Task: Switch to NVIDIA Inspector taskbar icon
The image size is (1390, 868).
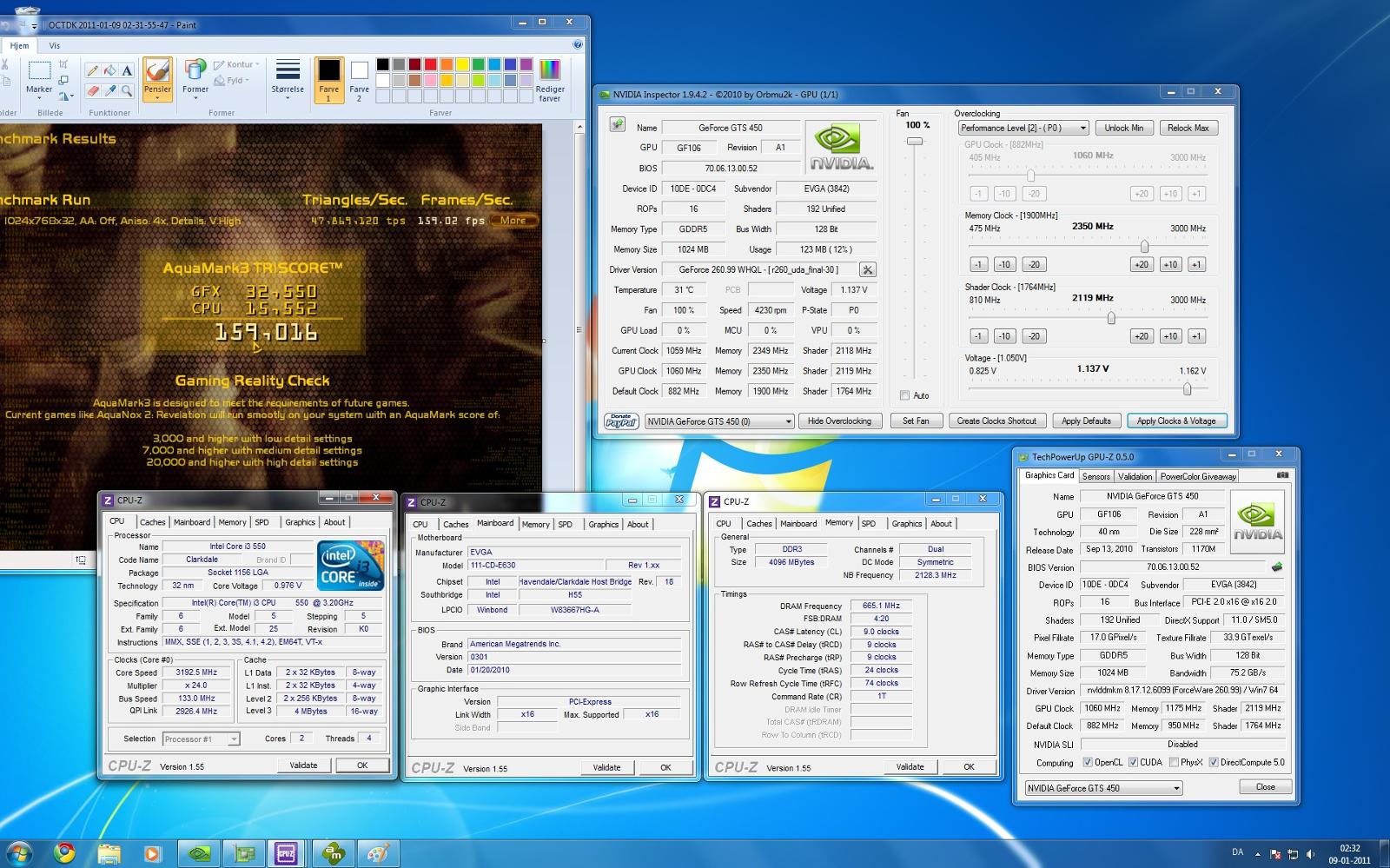Action: click(x=200, y=853)
